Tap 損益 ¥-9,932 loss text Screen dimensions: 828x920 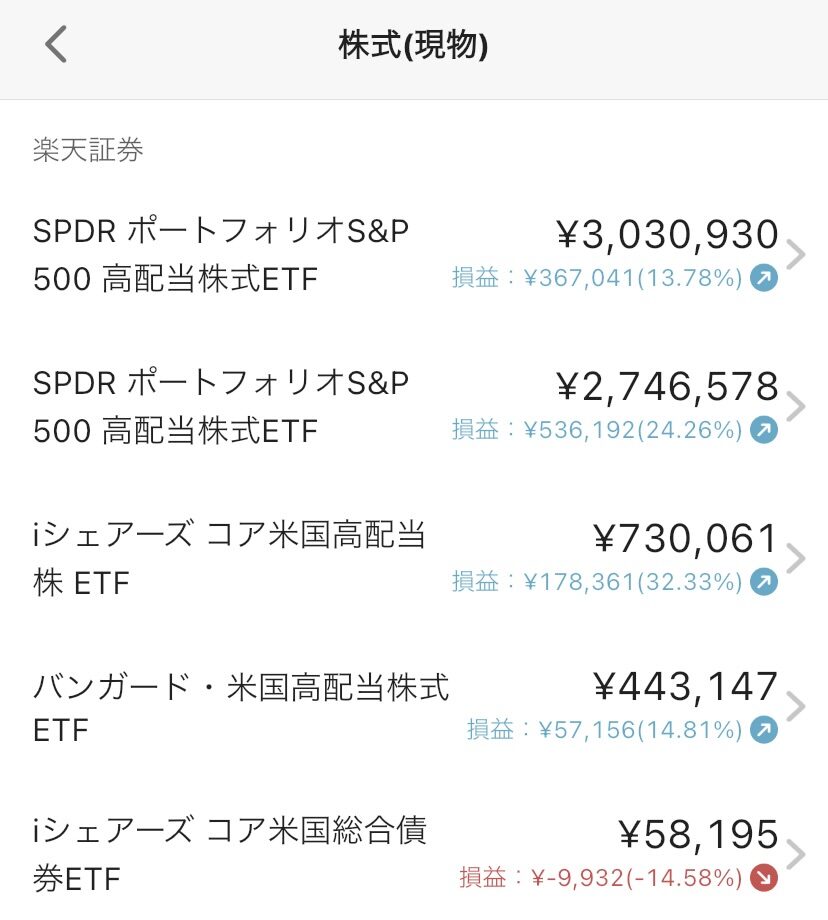(x=600, y=878)
